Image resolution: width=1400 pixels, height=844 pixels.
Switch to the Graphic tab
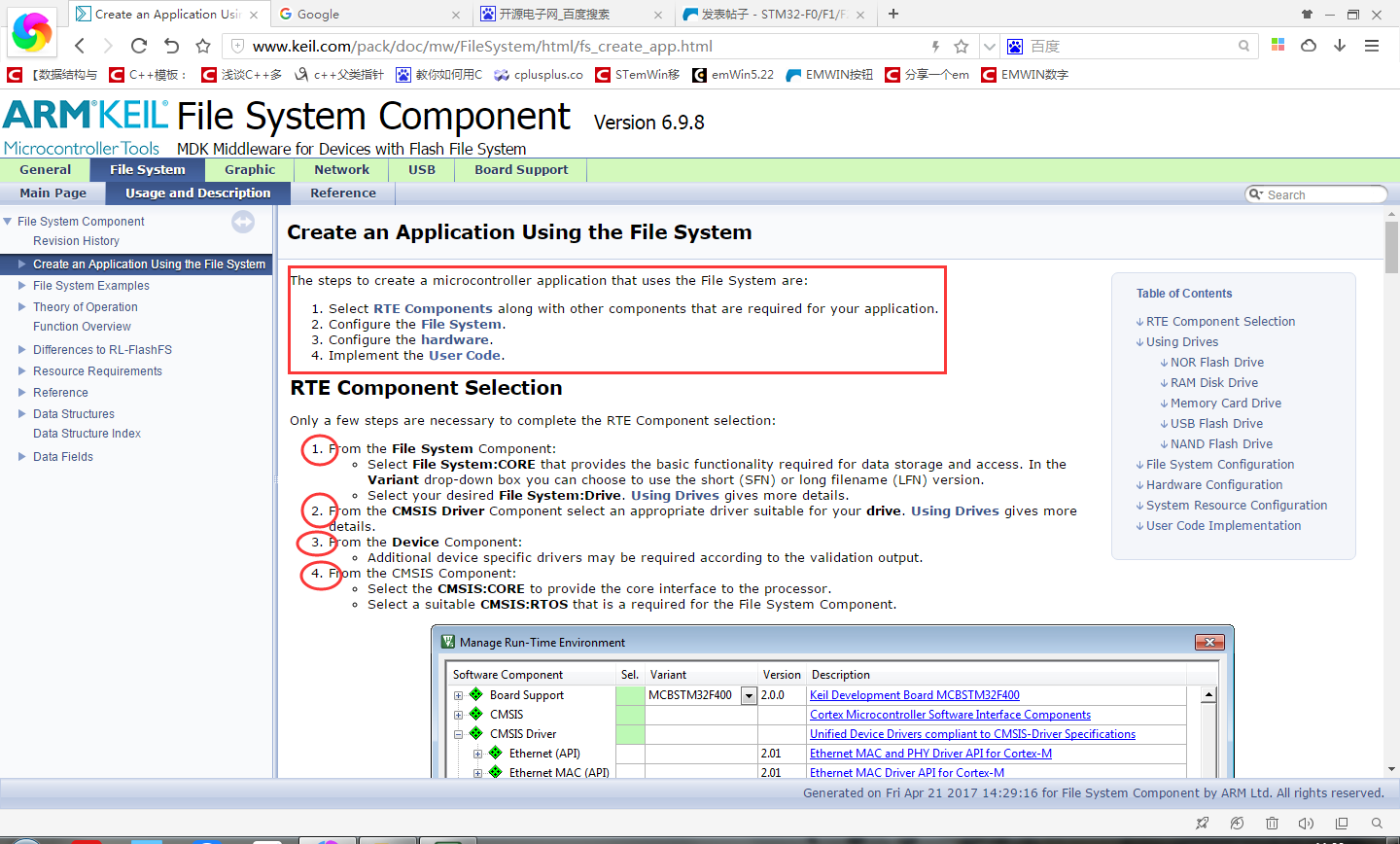[250, 170]
